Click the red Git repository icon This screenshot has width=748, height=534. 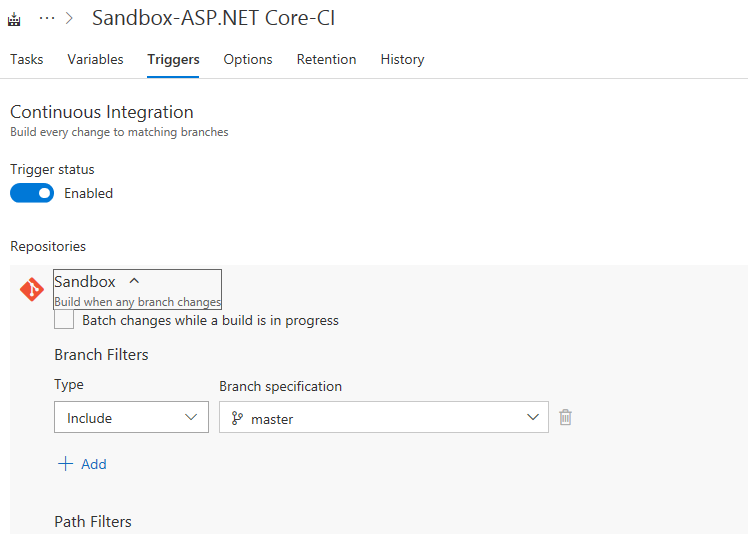32,290
